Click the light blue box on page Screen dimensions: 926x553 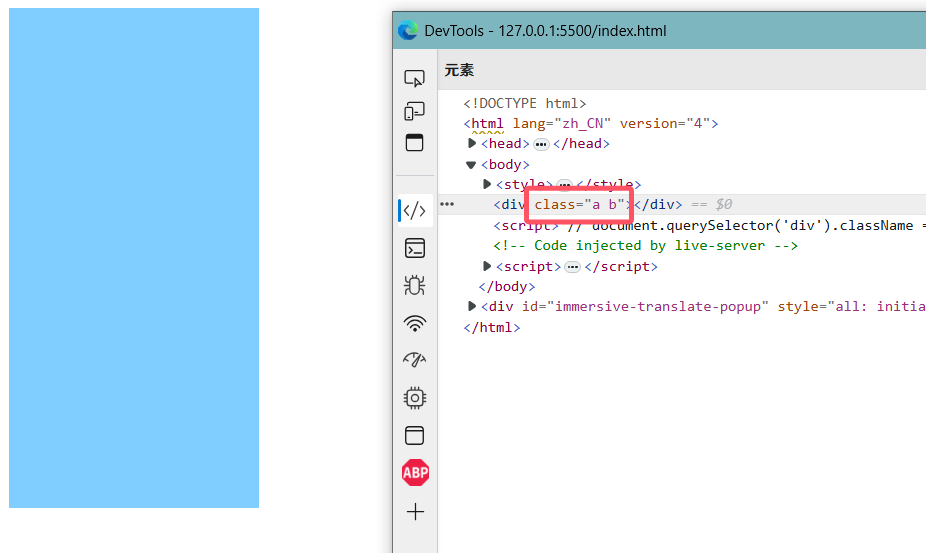[x=134, y=258]
